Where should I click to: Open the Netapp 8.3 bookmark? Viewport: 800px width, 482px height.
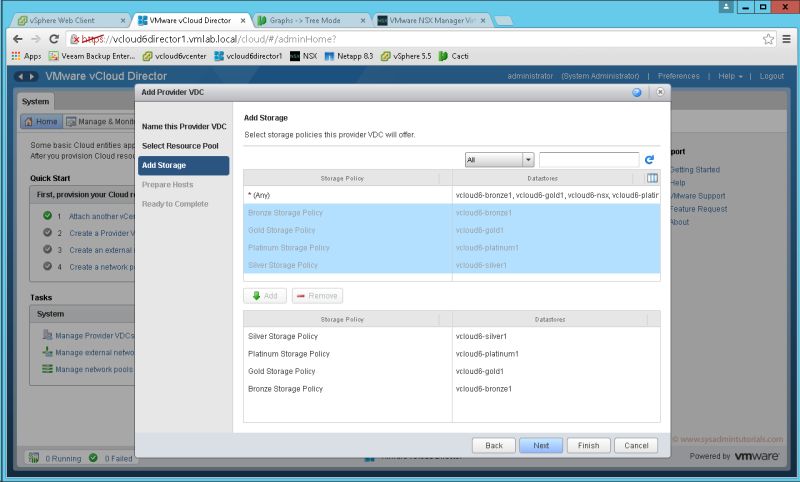(x=349, y=56)
